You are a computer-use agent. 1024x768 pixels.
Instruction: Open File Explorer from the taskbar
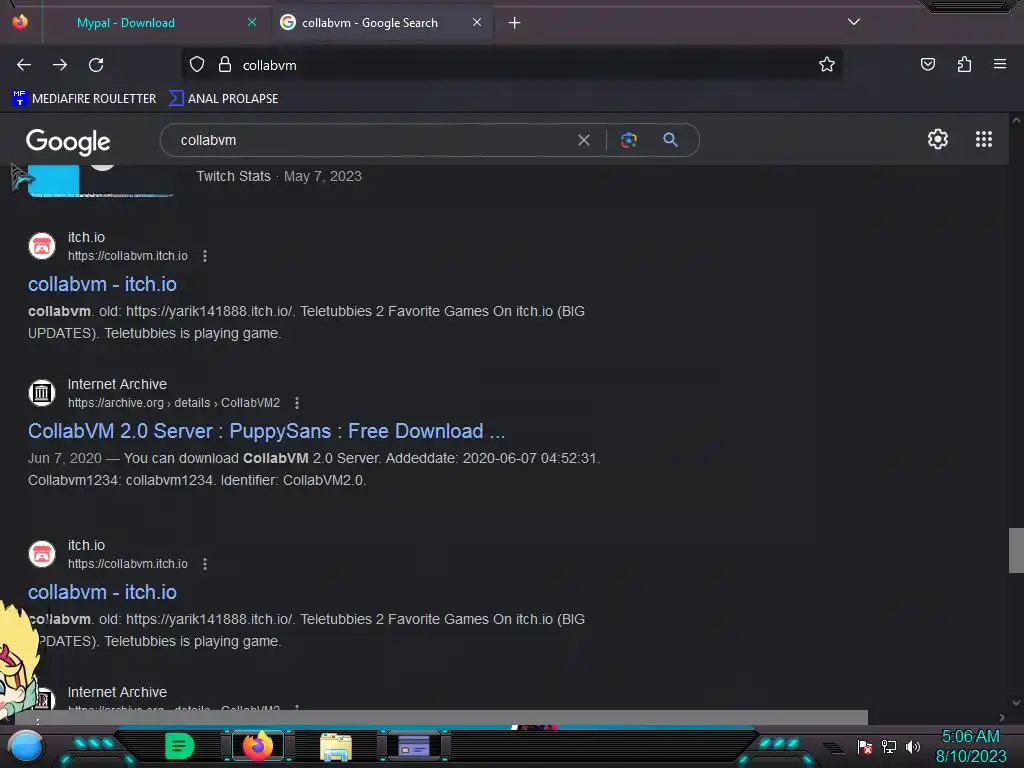point(336,747)
